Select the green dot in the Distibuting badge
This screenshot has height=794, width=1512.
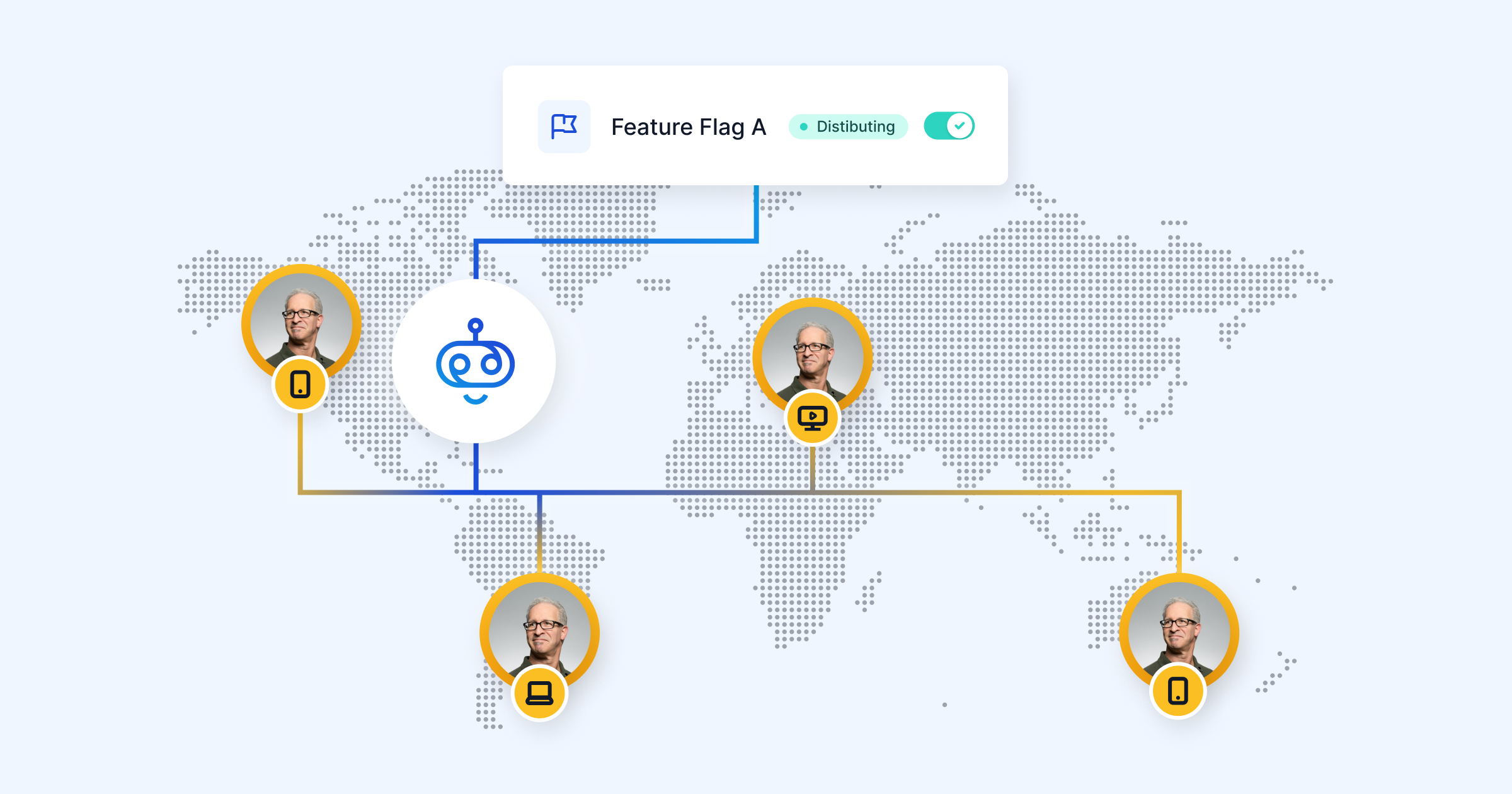click(803, 127)
